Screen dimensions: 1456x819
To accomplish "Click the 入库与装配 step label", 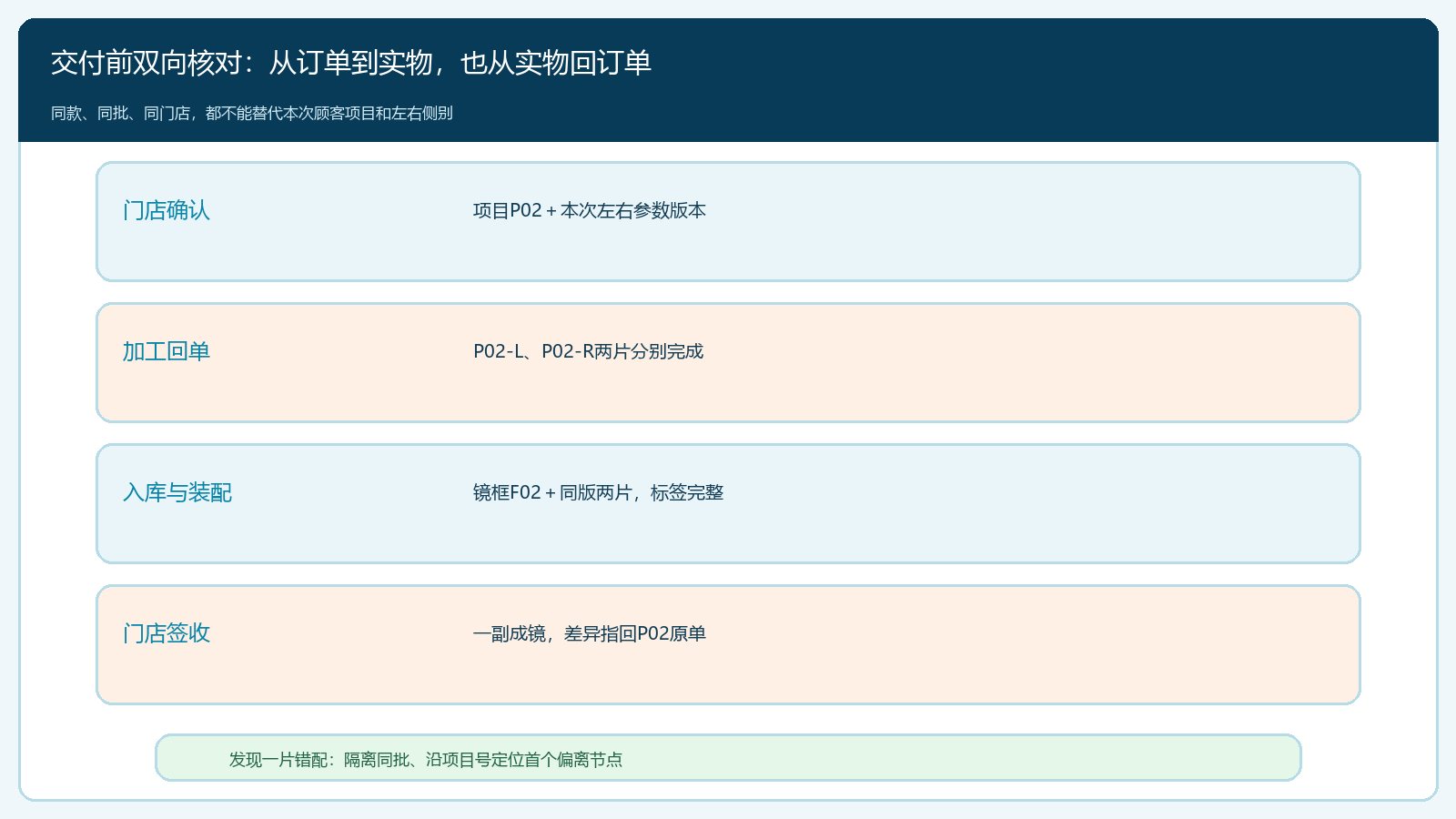I will 177,492.
